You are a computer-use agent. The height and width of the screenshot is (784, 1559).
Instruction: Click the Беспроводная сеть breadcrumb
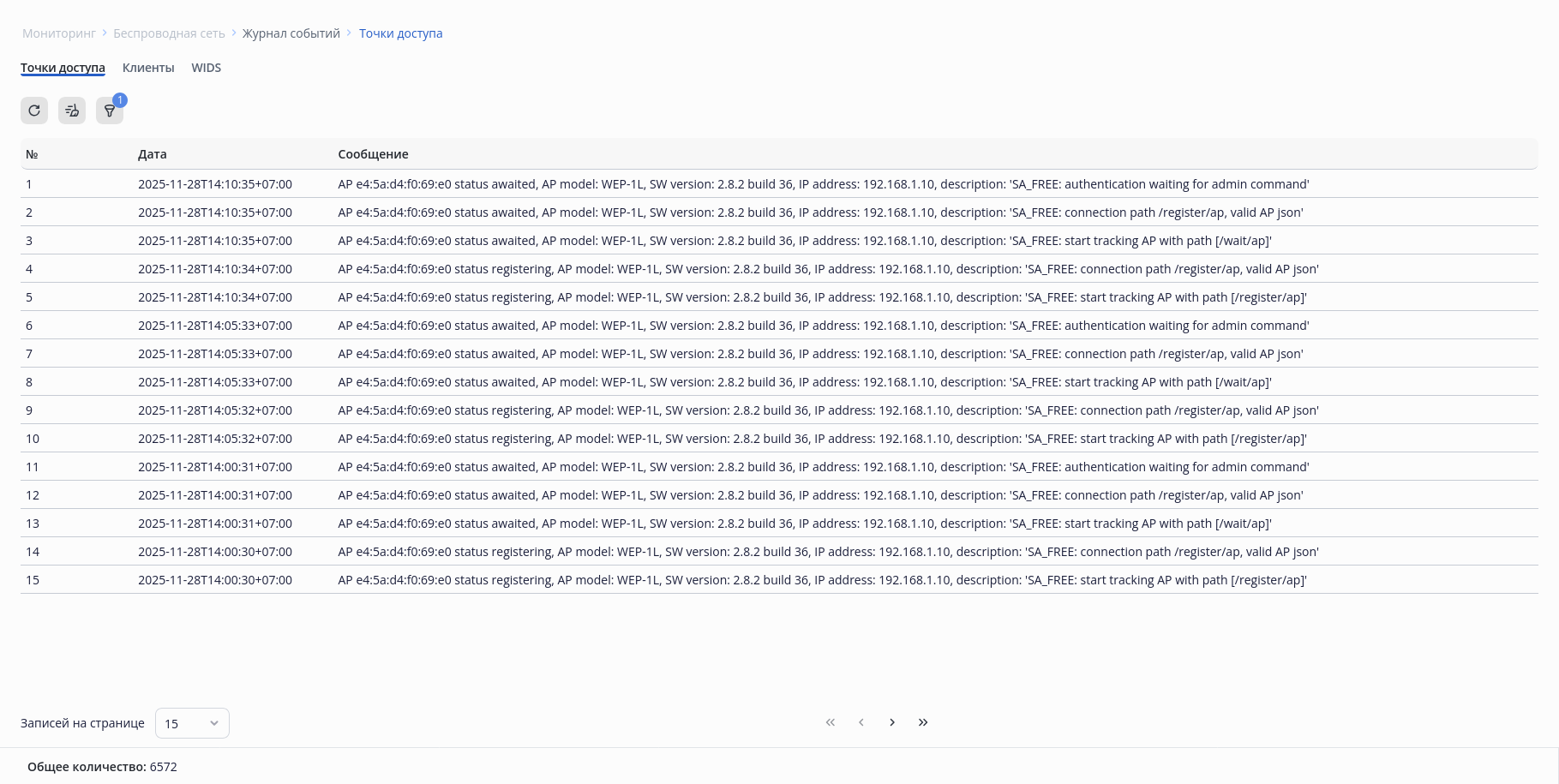169,33
